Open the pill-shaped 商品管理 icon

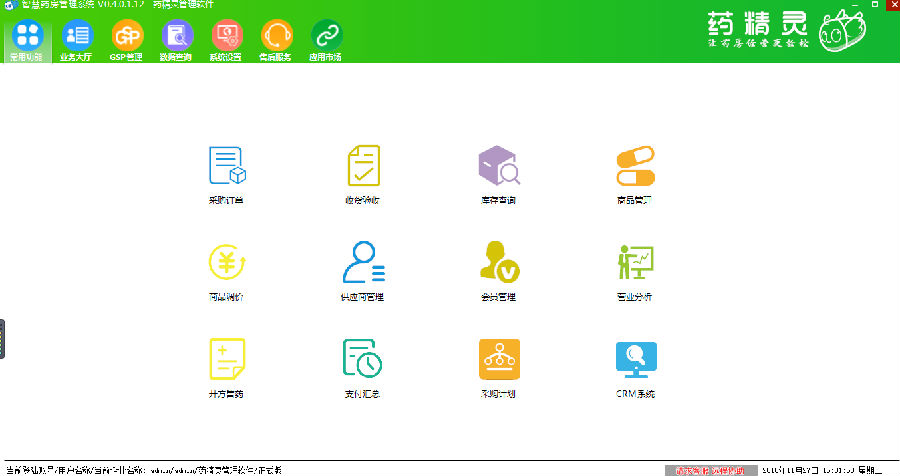(634, 166)
